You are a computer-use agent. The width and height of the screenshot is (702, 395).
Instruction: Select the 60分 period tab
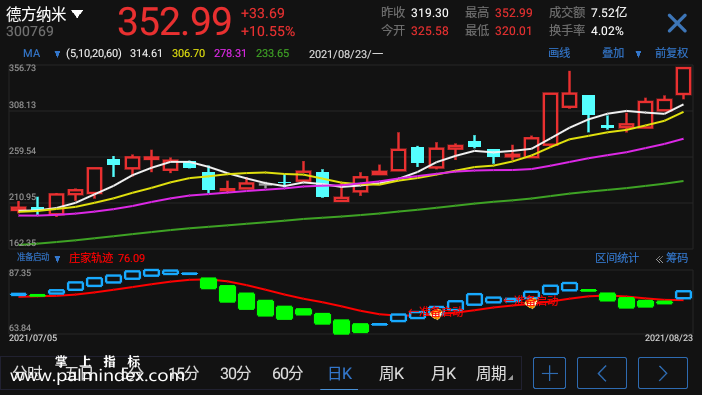pyautogui.click(x=287, y=374)
